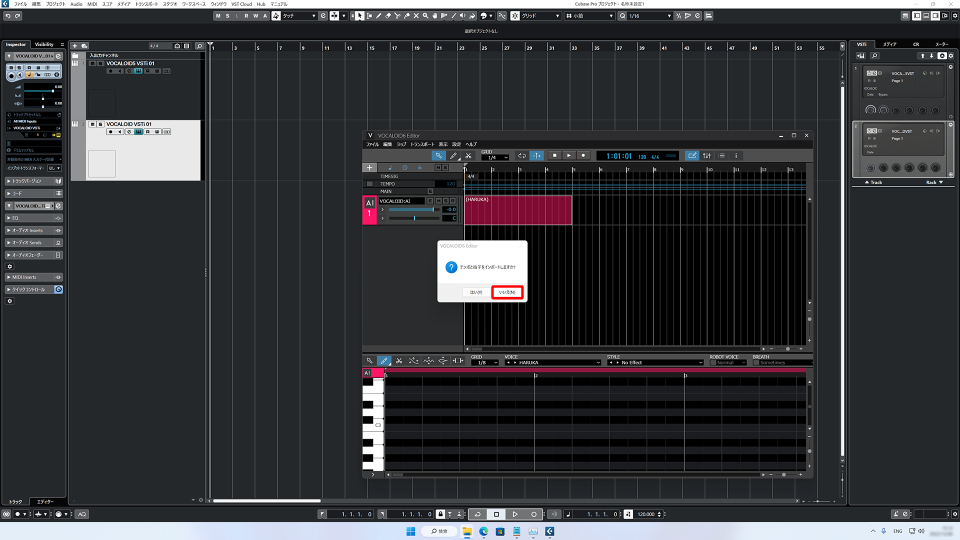Click the いいえ button in the import dialog
Viewport: 960px width, 540px height.
click(x=509, y=292)
